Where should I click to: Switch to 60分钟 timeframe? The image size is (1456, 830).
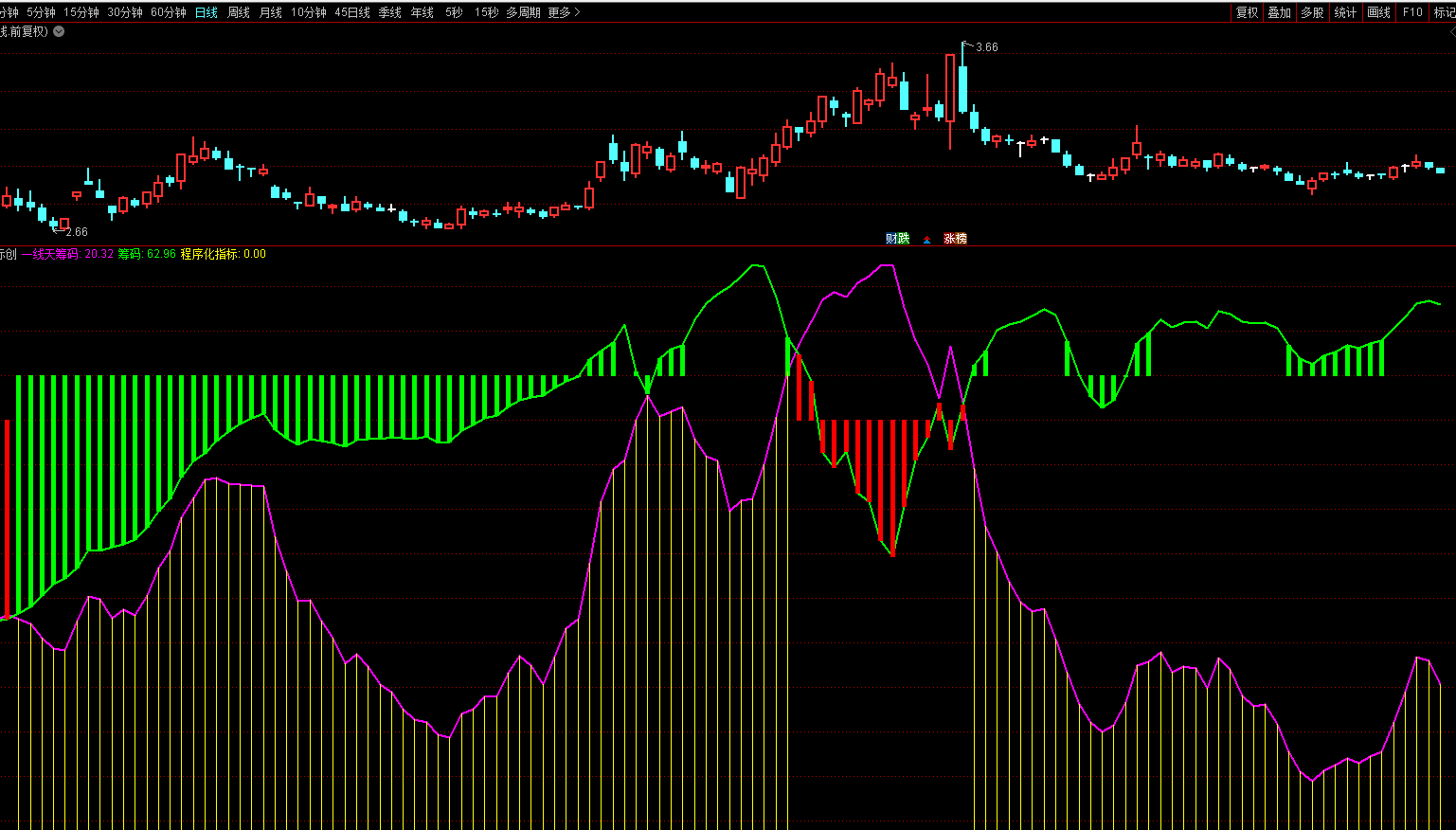(169, 12)
